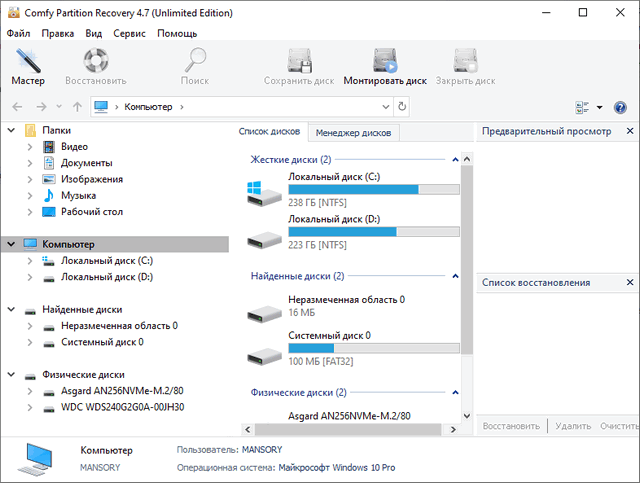640x483 pixels.
Task: Select WDC WDS240G2G0A-00JH30 physical disk
Action: (122, 407)
